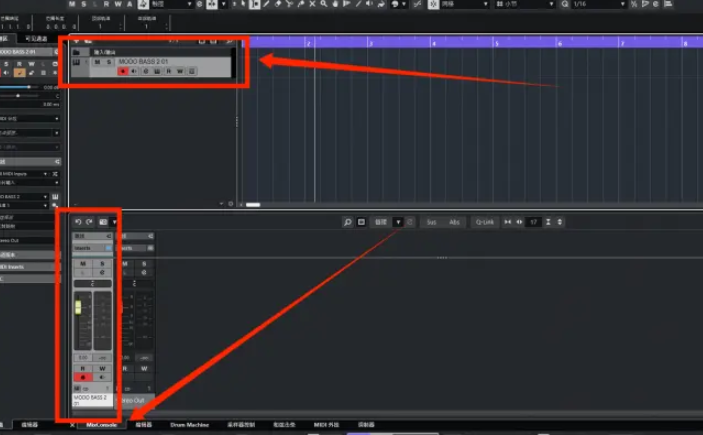Screen dimensions: 703x435
Task: Click the Q-Link button in MixConsole
Action: pyautogui.click(x=485, y=222)
